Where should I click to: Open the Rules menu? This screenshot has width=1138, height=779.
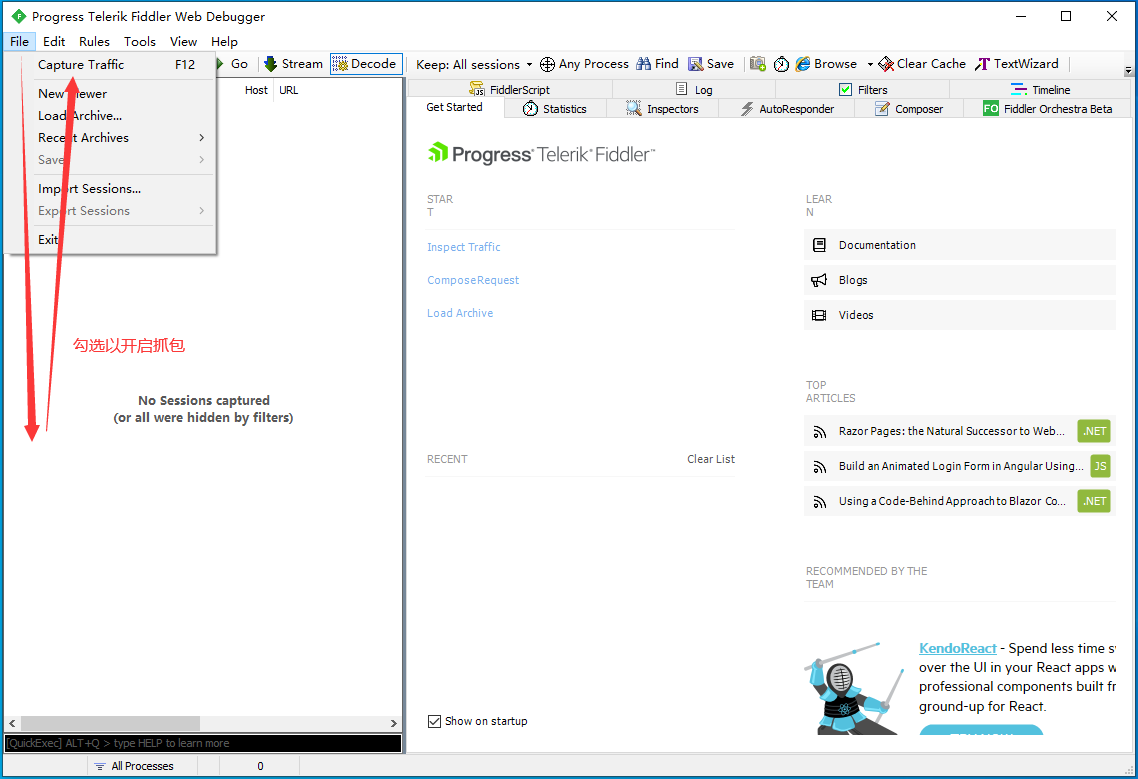click(94, 41)
